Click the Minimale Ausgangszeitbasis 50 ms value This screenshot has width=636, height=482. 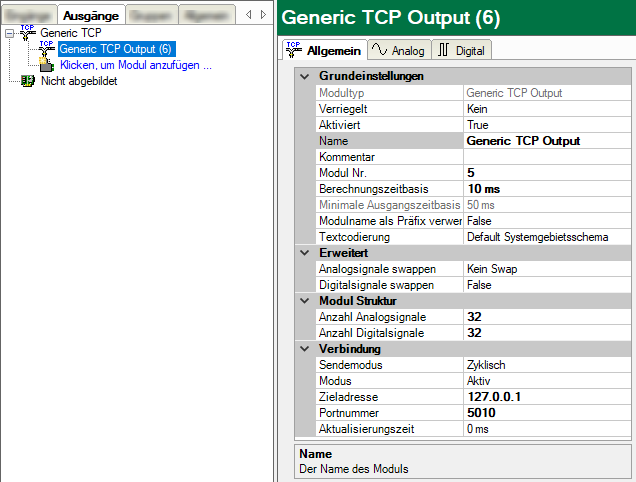(x=547, y=205)
